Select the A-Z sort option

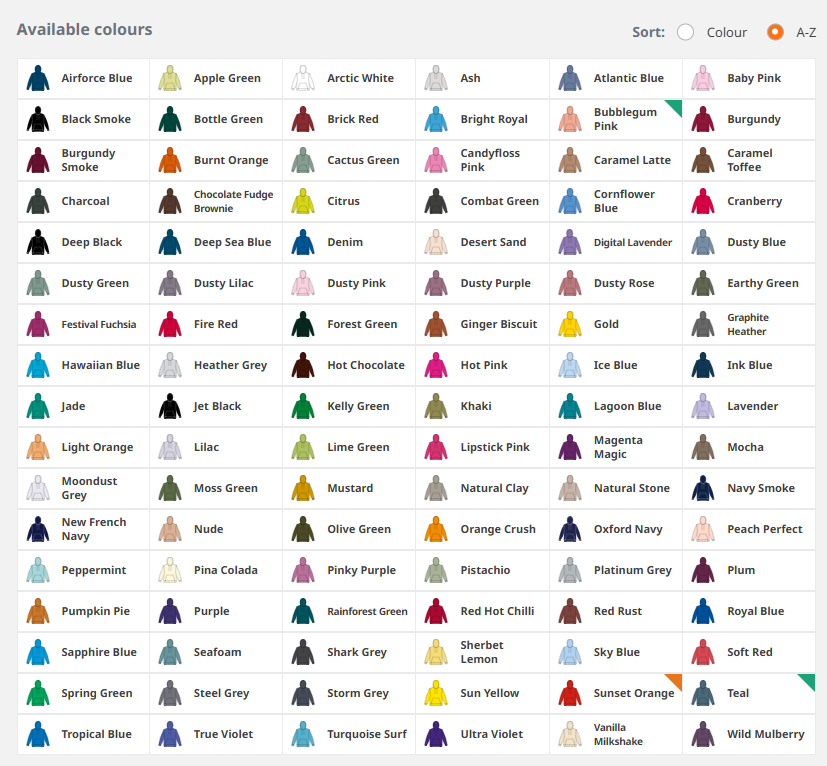pyautogui.click(x=777, y=32)
